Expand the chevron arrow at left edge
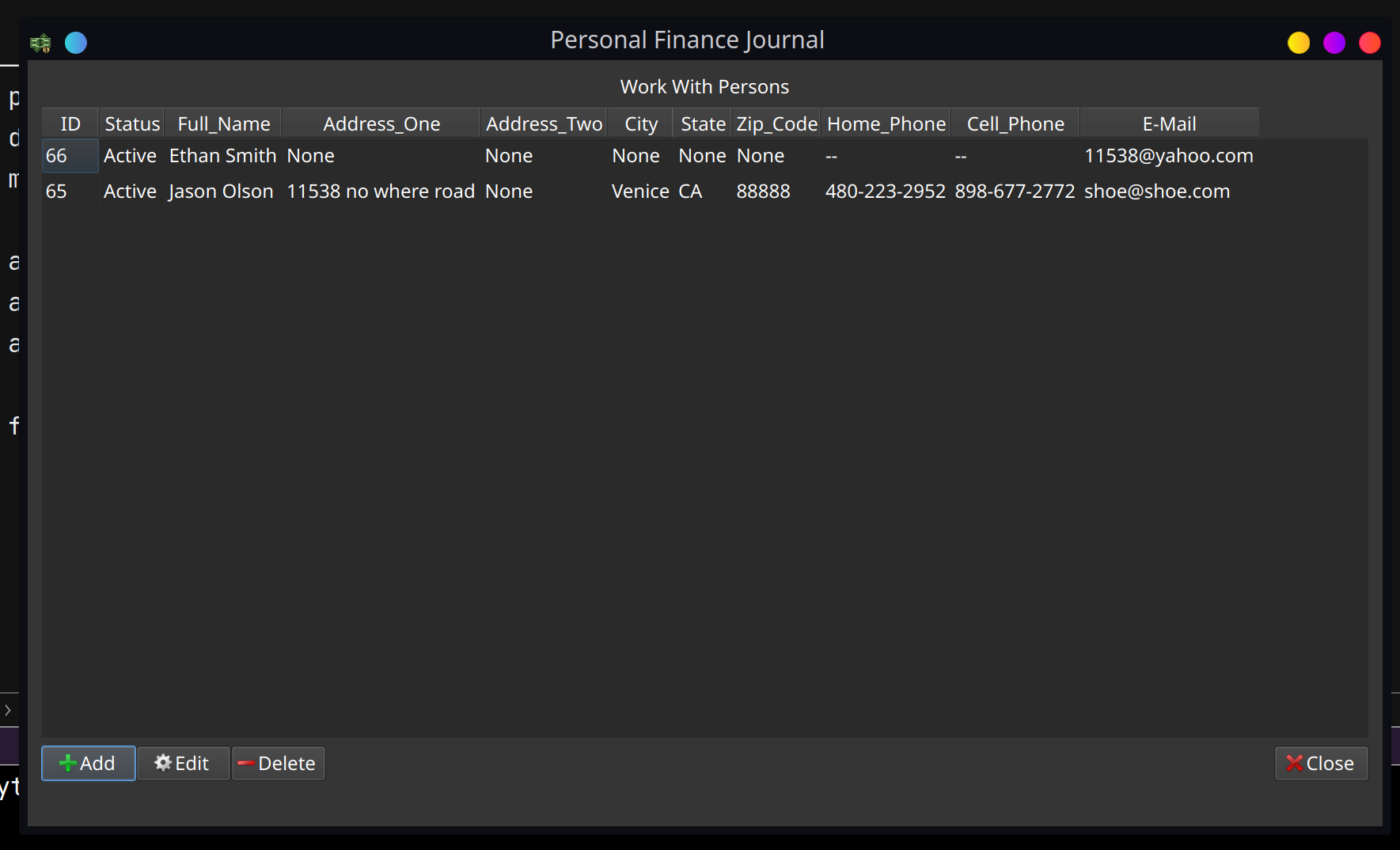This screenshot has width=1400, height=850. pyautogui.click(x=8, y=710)
